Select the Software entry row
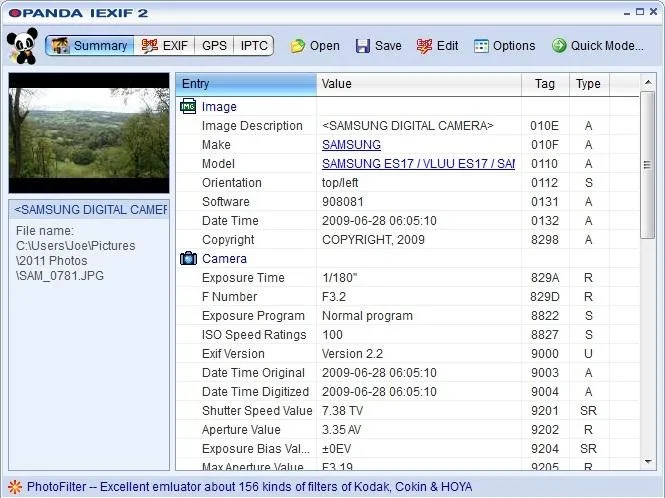Viewport: 665px width, 498px height. click(408, 201)
